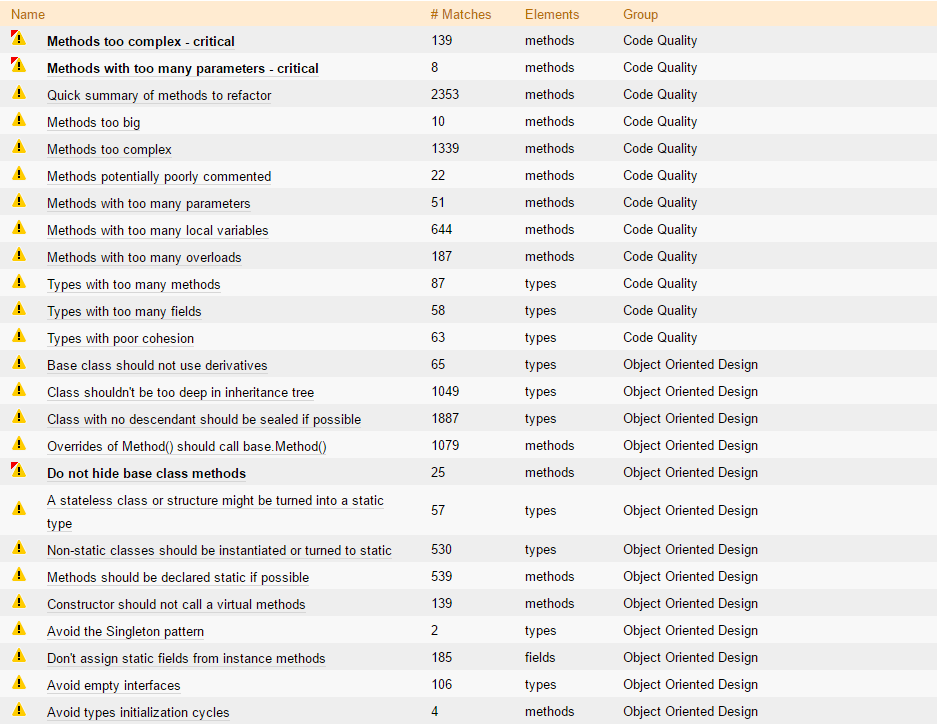Click warning icon next to Avoid the Singleton pattern
The image size is (939, 727).
pyautogui.click(x=18, y=630)
